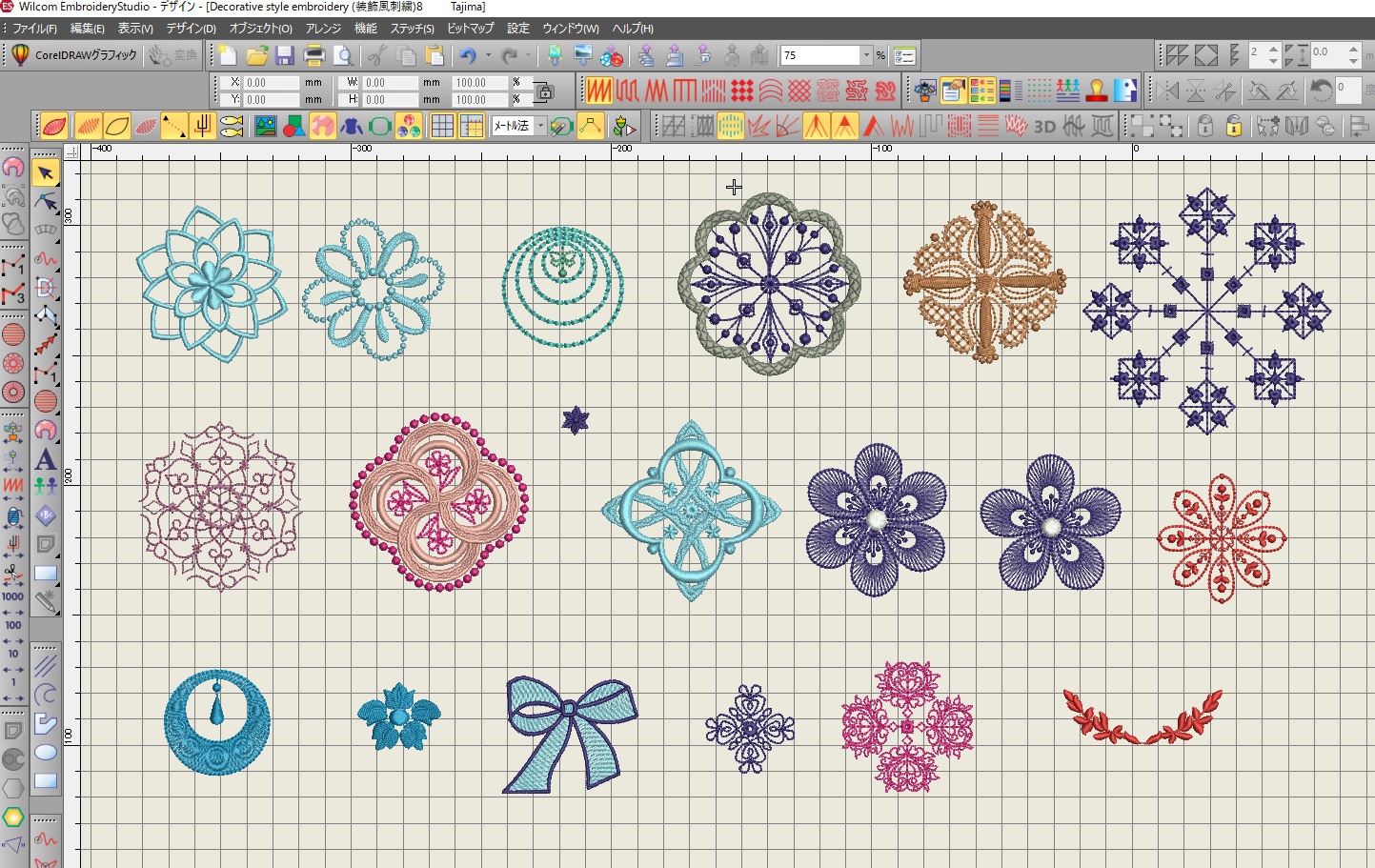This screenshot has height=868, width=1375.
Task: Toggle Show Needle Points dotted-line icon
Action: [173, 126]
